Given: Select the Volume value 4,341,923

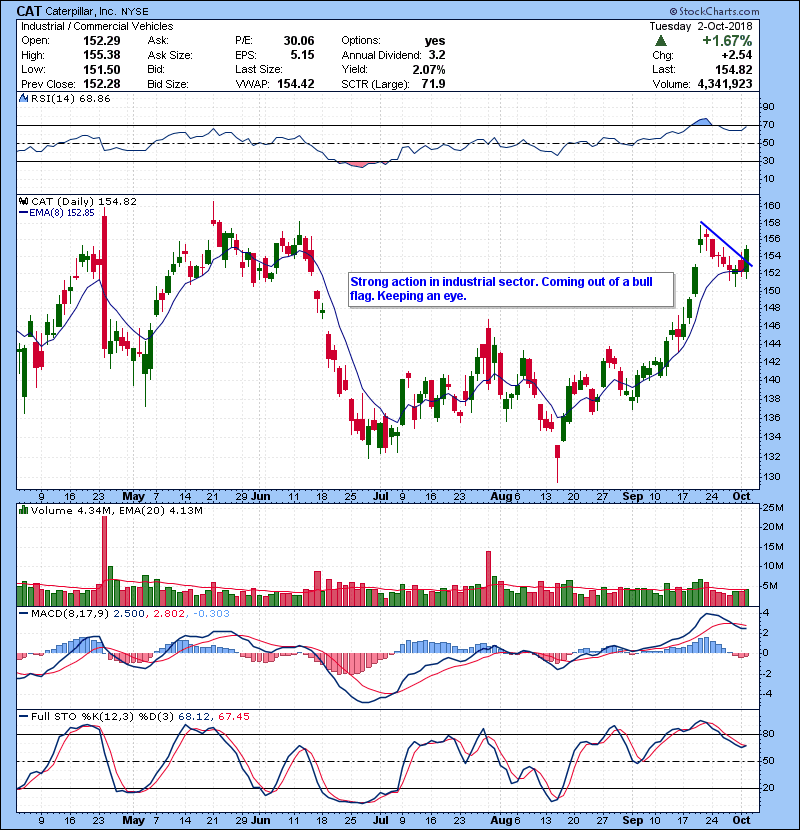Looking at the screenshot, I should click(x=725, y=84).
